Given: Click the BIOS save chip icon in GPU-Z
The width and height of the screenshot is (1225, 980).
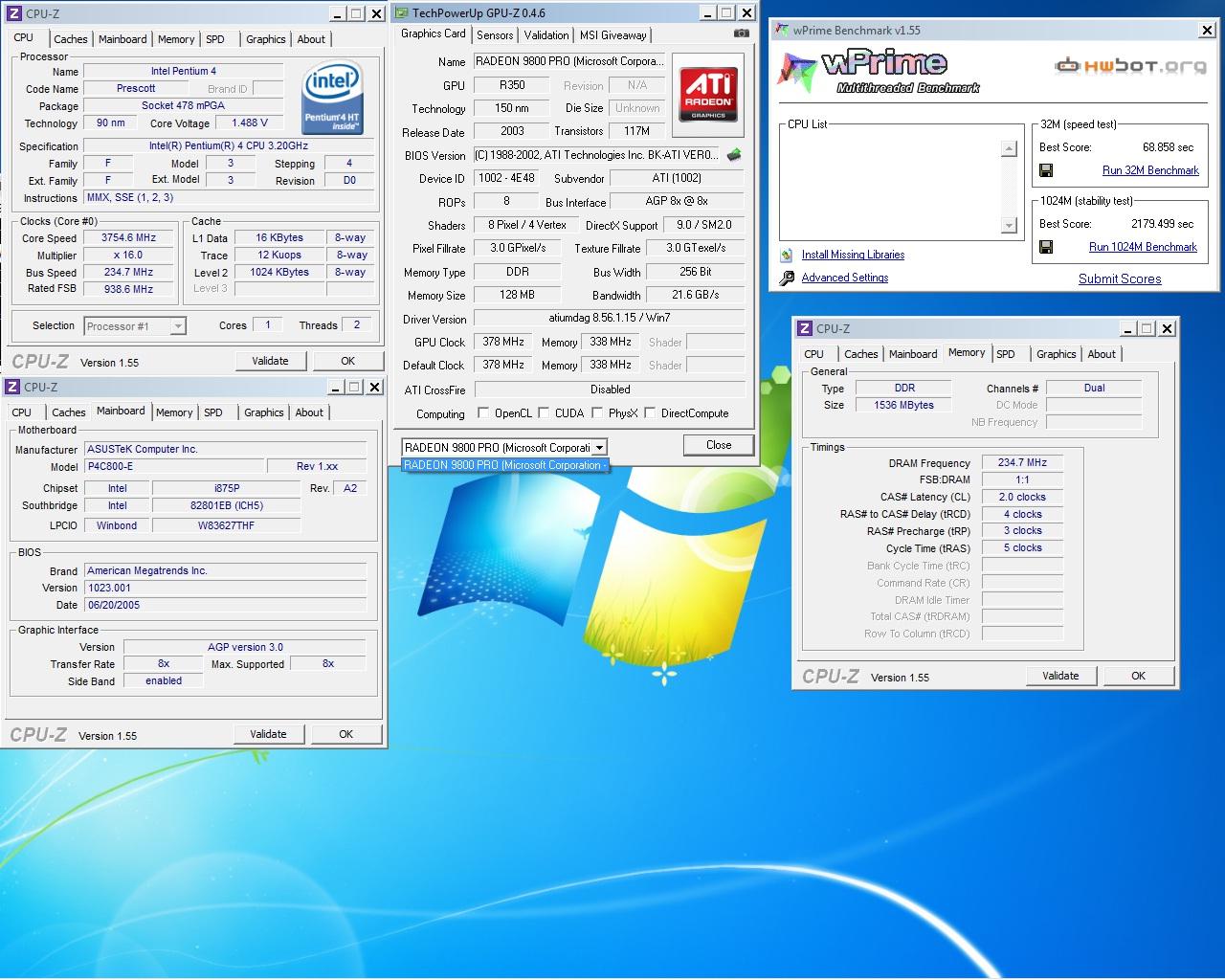Looking at the screenshot, I should pos(734,154).
